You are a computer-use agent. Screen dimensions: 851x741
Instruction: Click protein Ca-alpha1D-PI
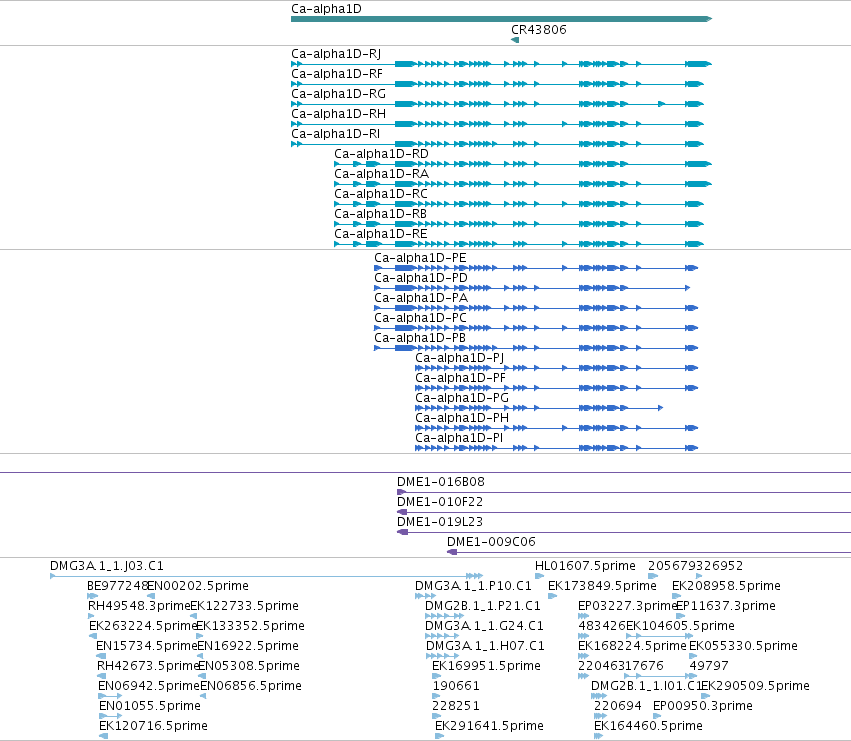coord(556,448)
